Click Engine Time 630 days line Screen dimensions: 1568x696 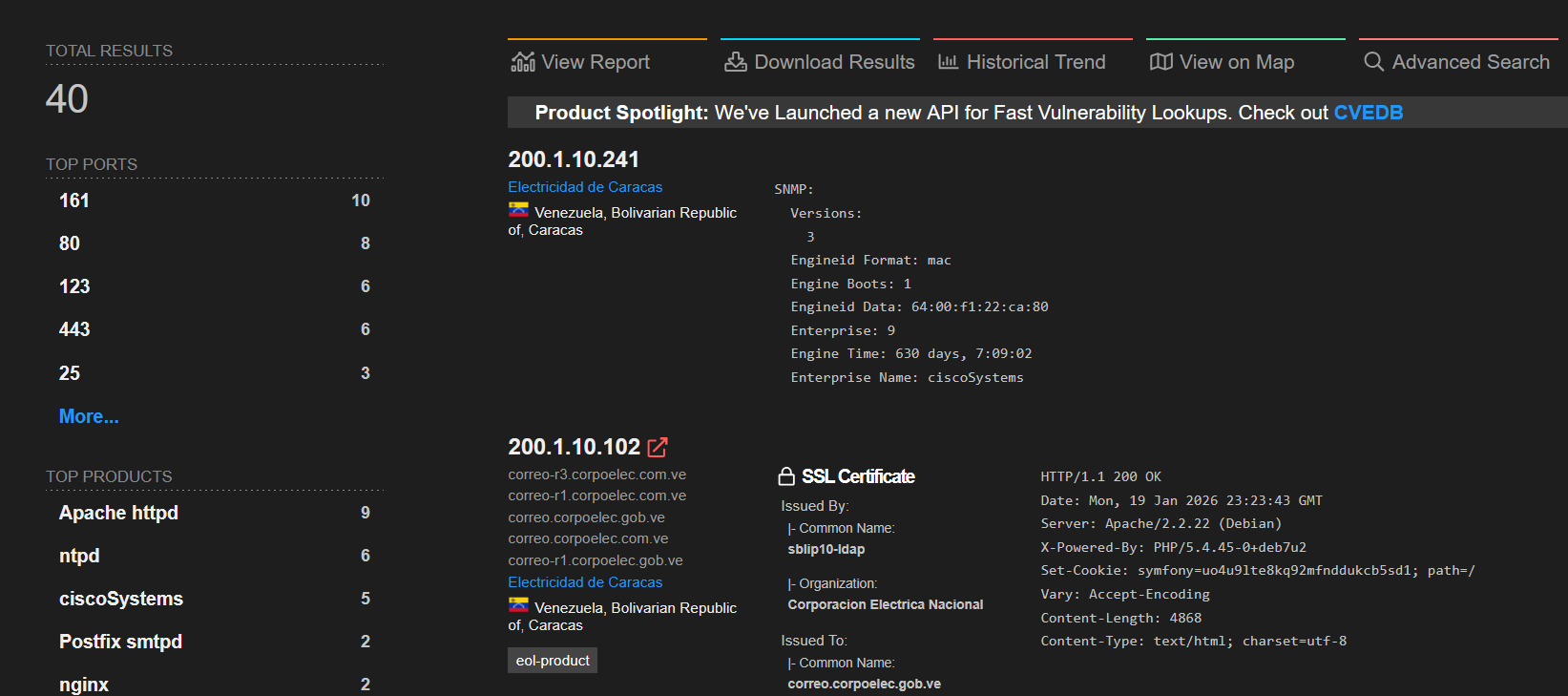click(x=911, y=353)
